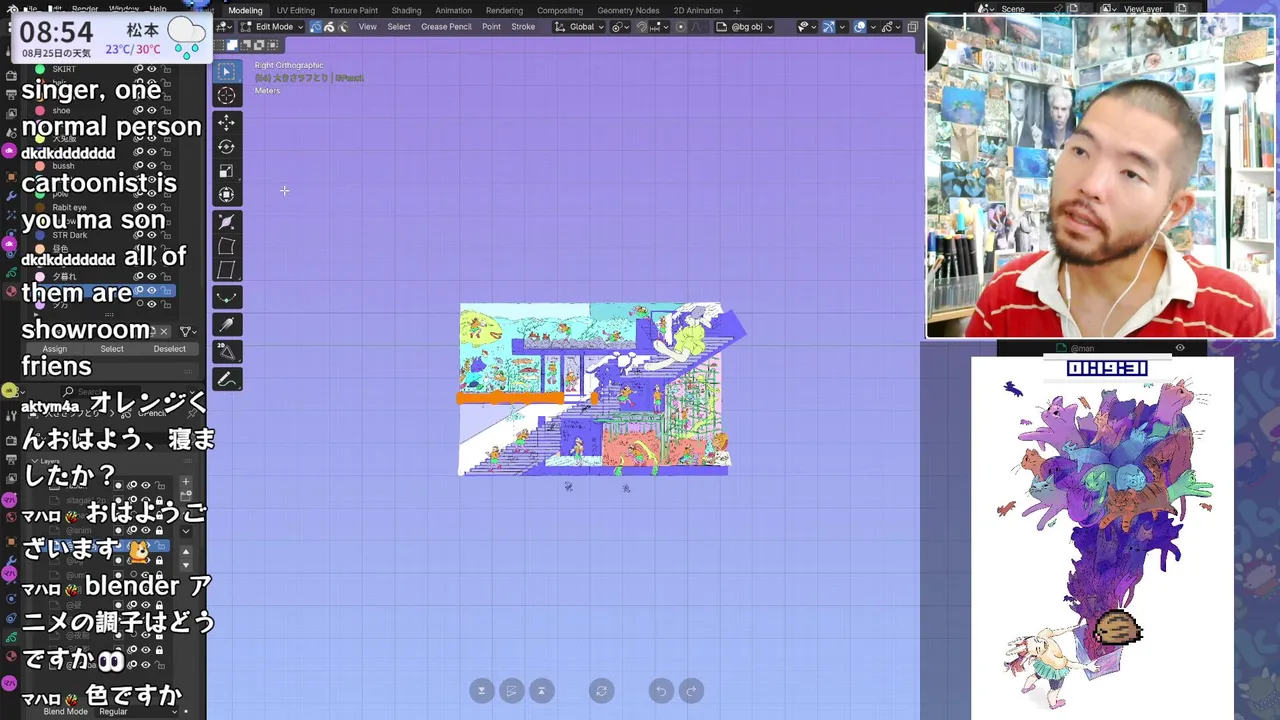This screenshot has width=1280, height=720.
Task: Select the Move tool
Action: point(227,122)
